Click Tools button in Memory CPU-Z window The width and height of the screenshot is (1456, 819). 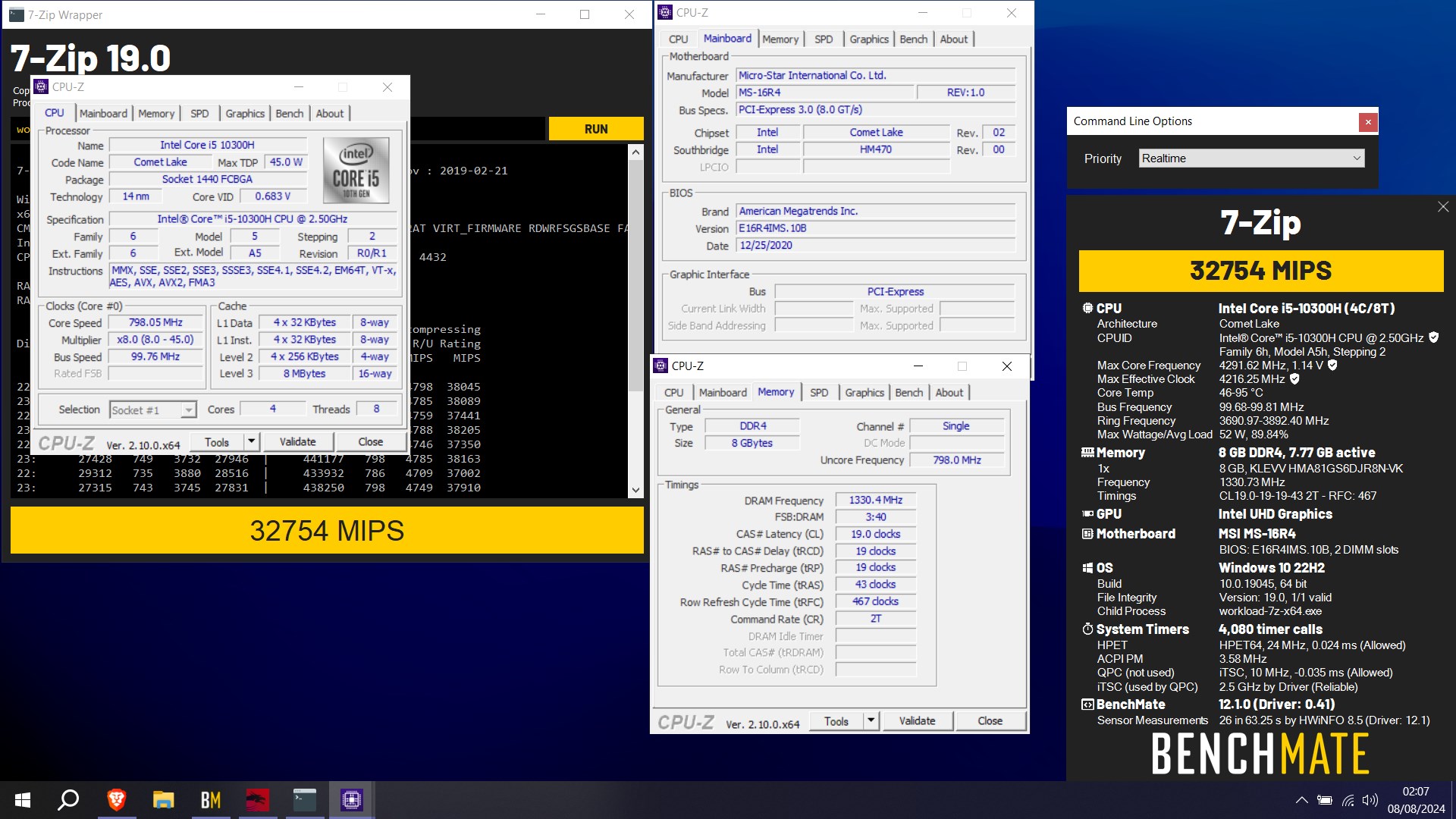pyautogui.click(x=836, y=721)
